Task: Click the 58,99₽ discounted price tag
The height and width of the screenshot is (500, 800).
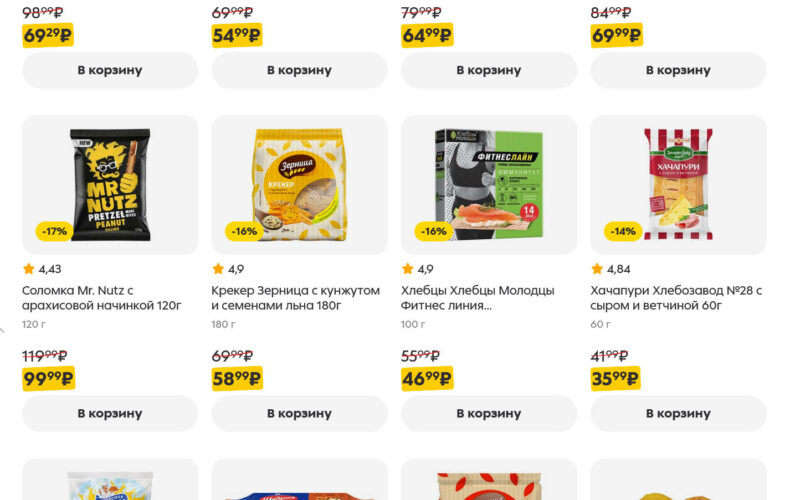Action: click(237, 379)
